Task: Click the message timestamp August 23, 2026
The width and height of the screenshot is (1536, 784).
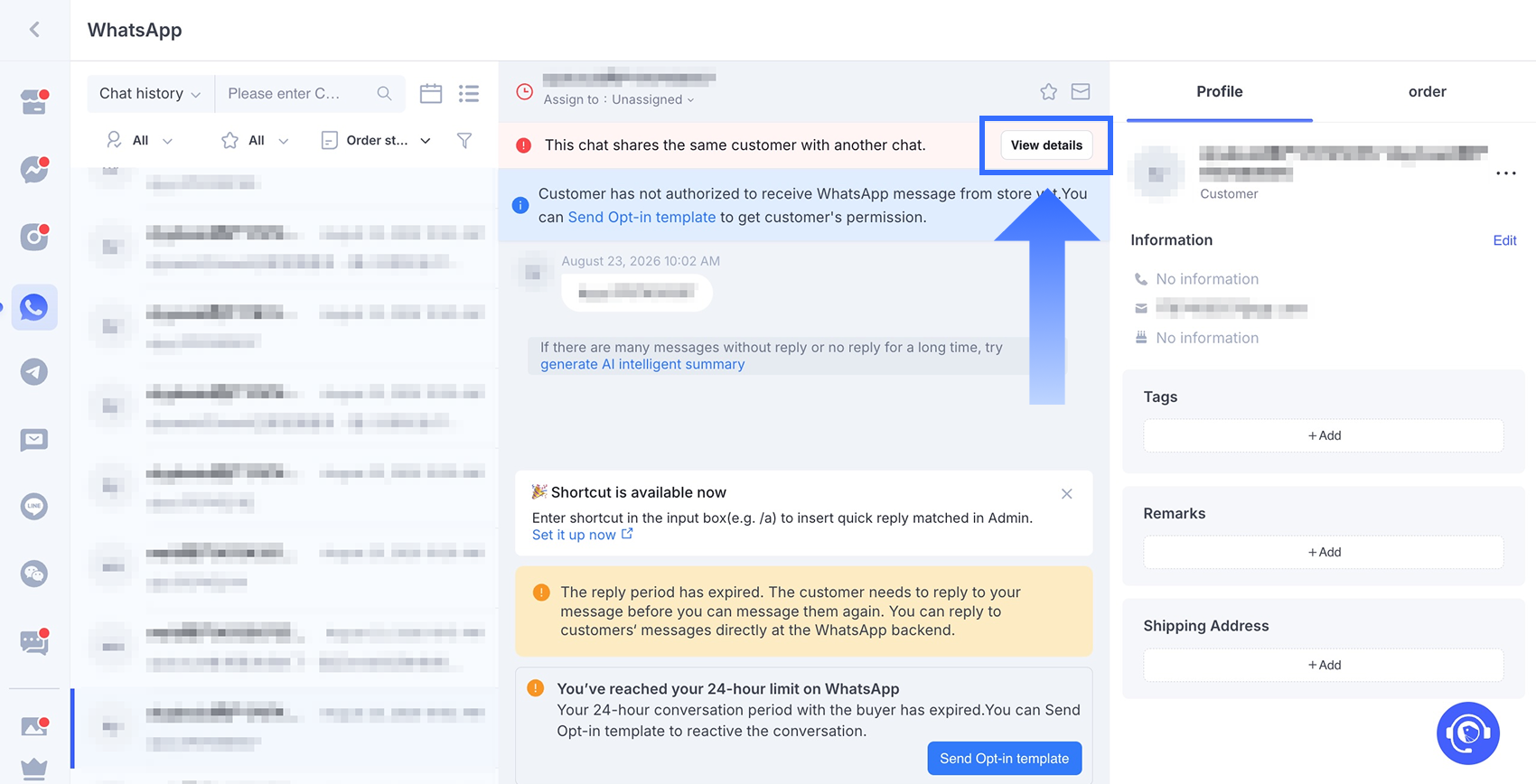Action: pyautogui.click(x=641, y=261)
